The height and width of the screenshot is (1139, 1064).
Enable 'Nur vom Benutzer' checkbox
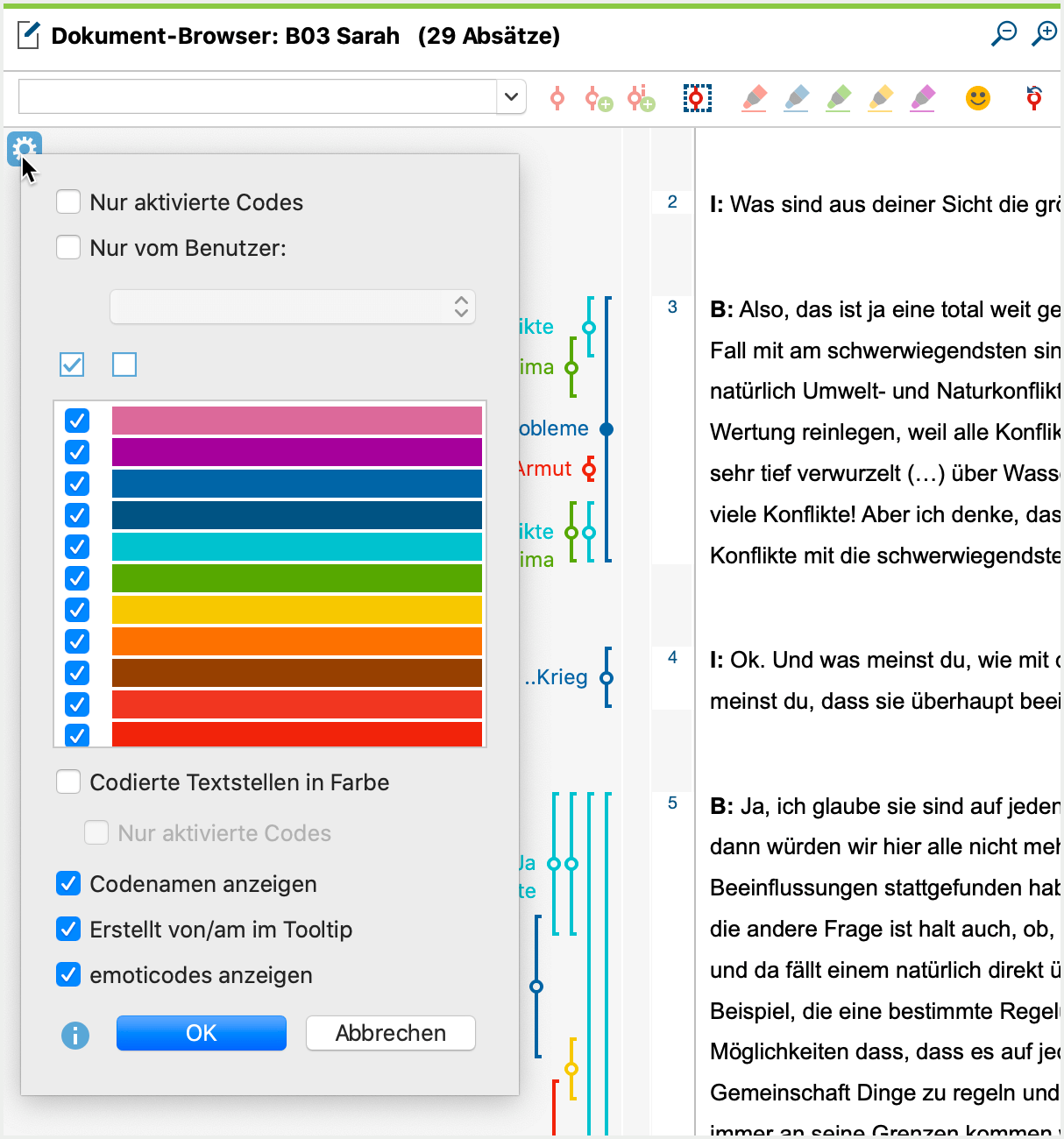[68, 248]
